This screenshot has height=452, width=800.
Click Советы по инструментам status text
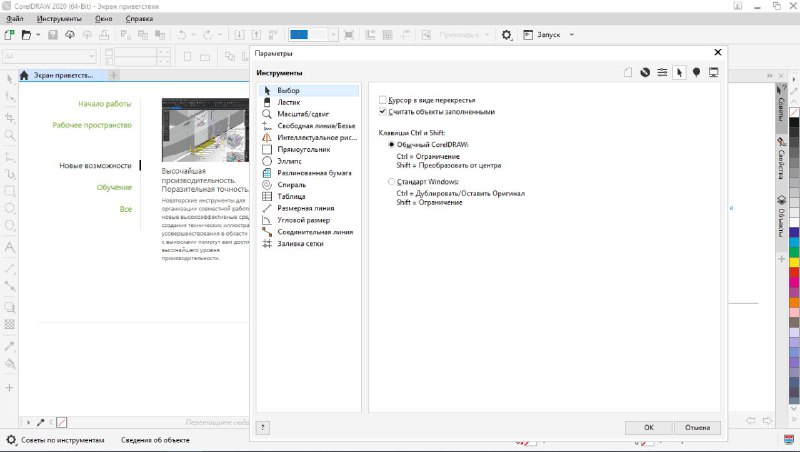click(63, 440)
